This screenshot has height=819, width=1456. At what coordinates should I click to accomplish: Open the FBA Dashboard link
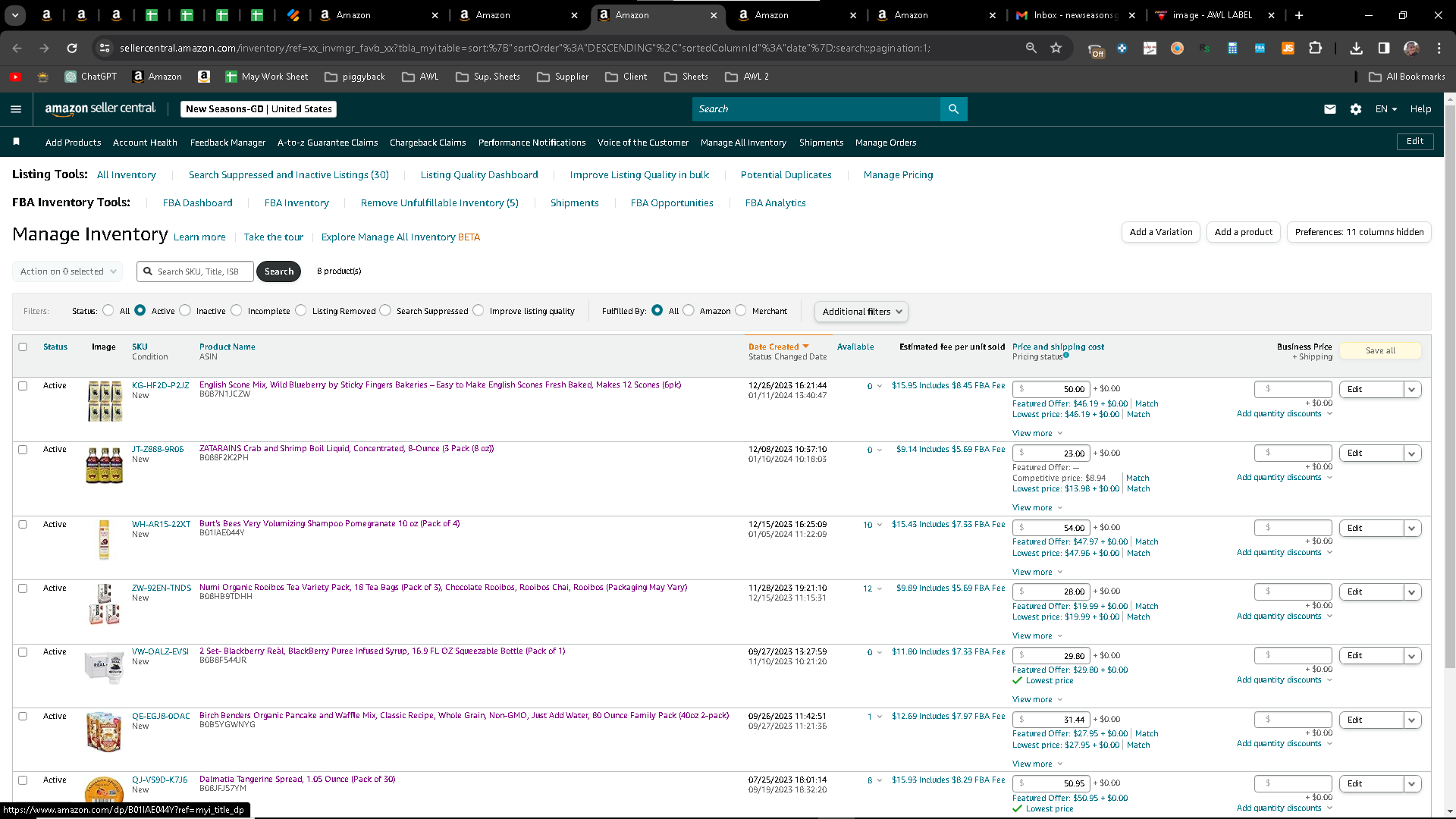pos(198,203)
